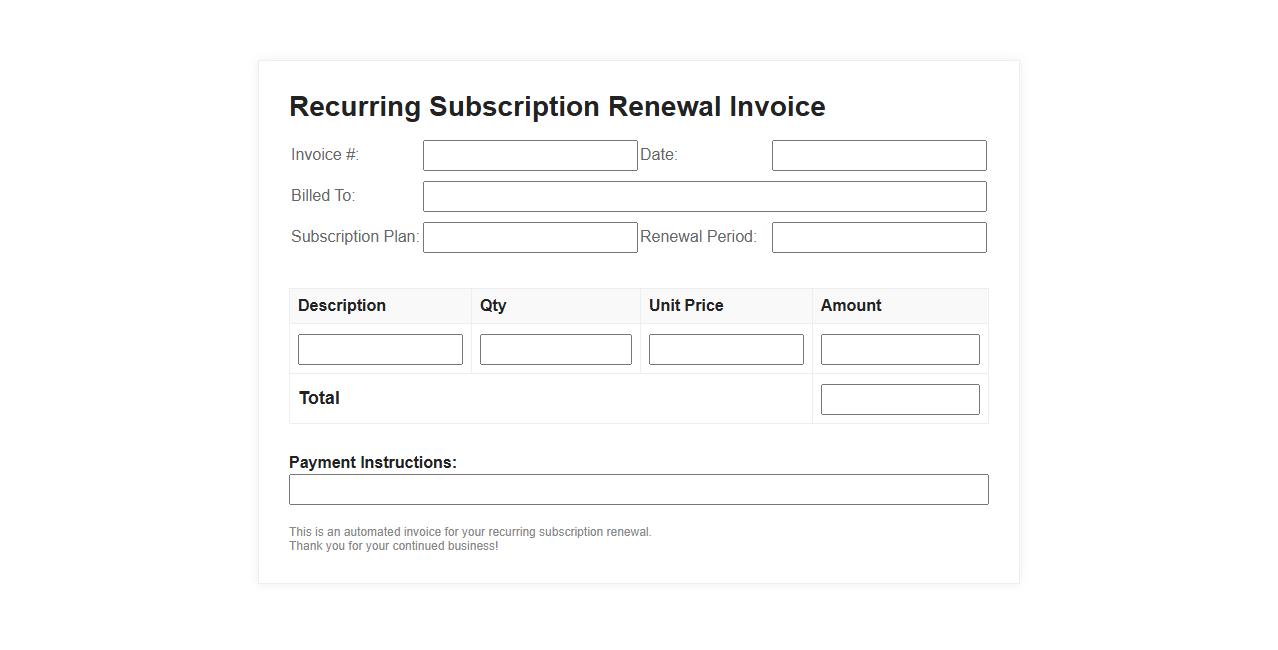Screen dimensions: 1278x650
Task: Select the Billed To text box
Action: (x=704, y=197)
